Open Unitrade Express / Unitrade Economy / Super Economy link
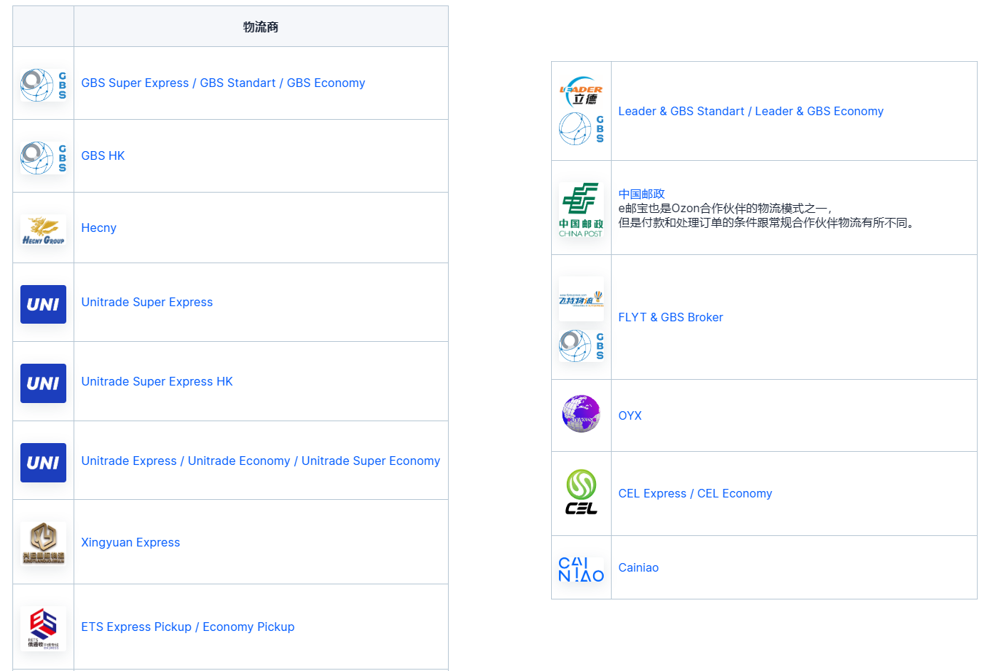The image size is (999, 671). click(261, 461)
